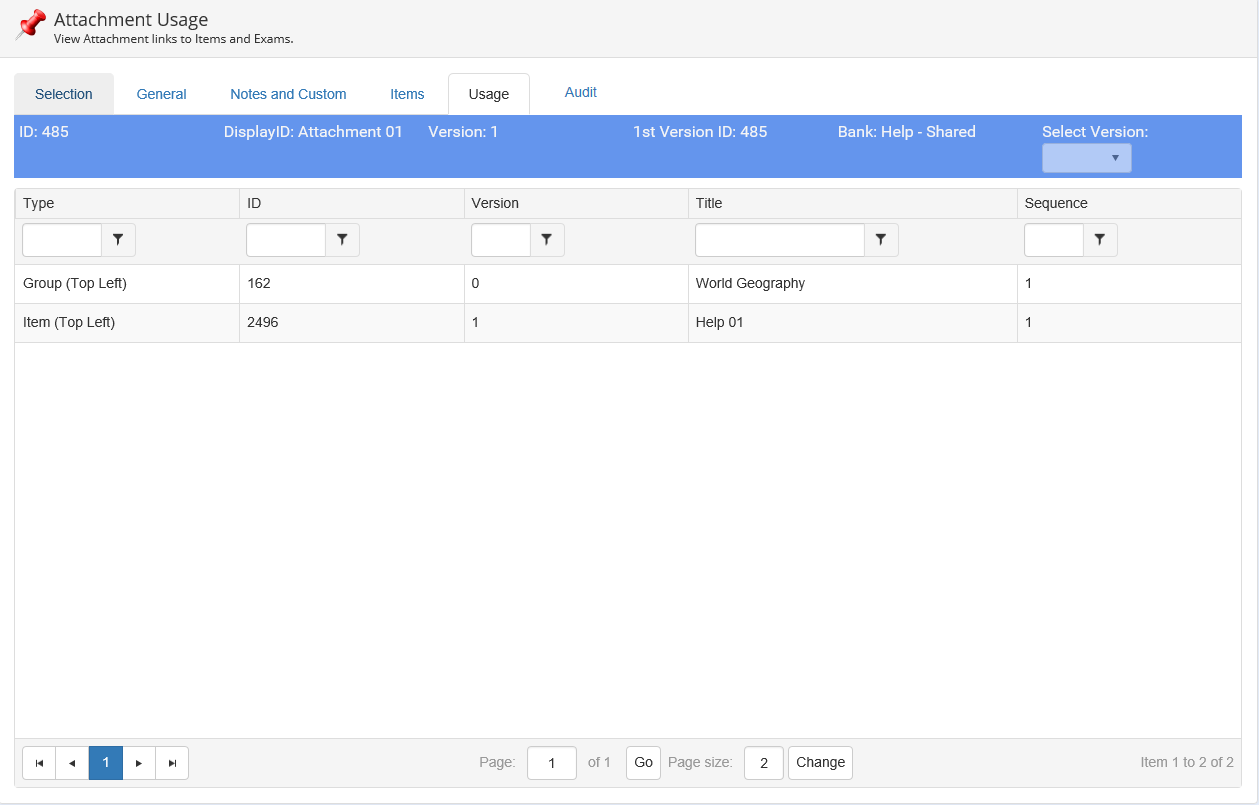Viewport: 1259px width, 805px height.
Task: Open the Select Version dropdown
Action: coord(1086,158)
